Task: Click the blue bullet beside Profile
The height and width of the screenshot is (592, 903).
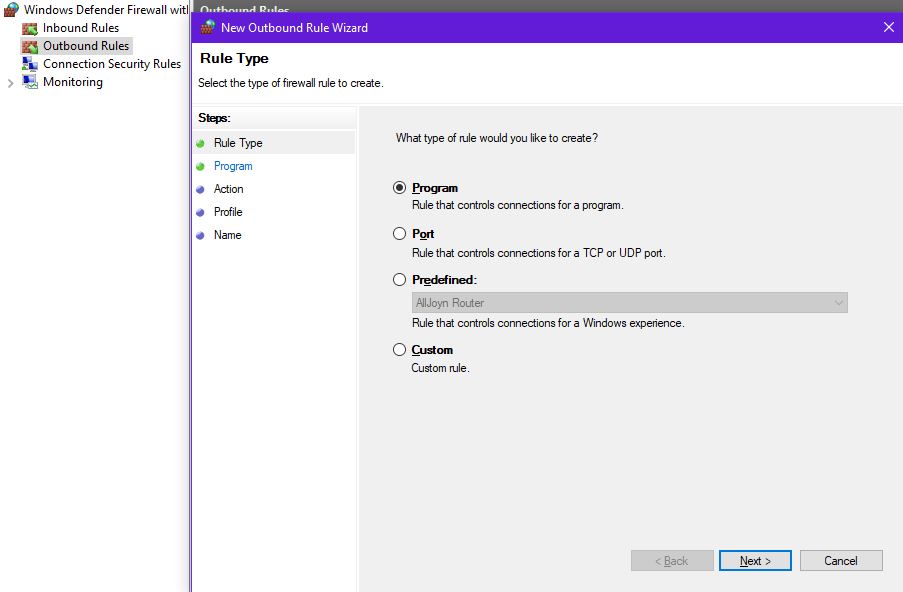Action: coord(200,212)
